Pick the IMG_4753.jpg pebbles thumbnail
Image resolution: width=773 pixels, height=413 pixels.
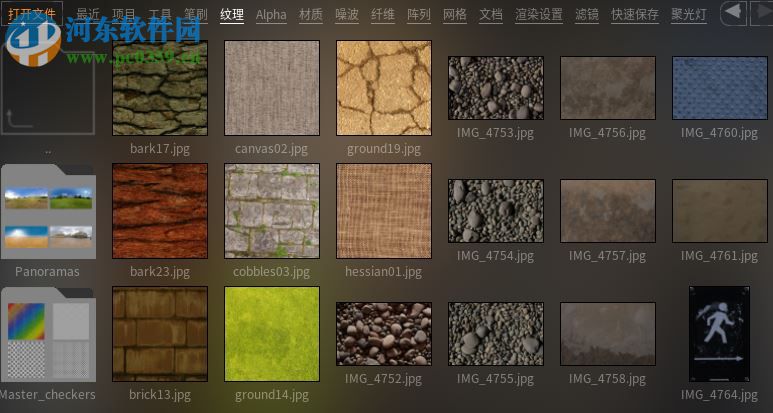pos(495,88)
